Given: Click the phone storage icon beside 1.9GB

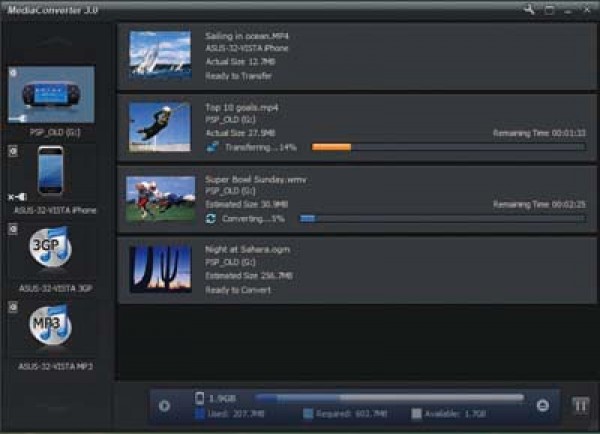Looking at the screenshot, I should pos(200,397).
